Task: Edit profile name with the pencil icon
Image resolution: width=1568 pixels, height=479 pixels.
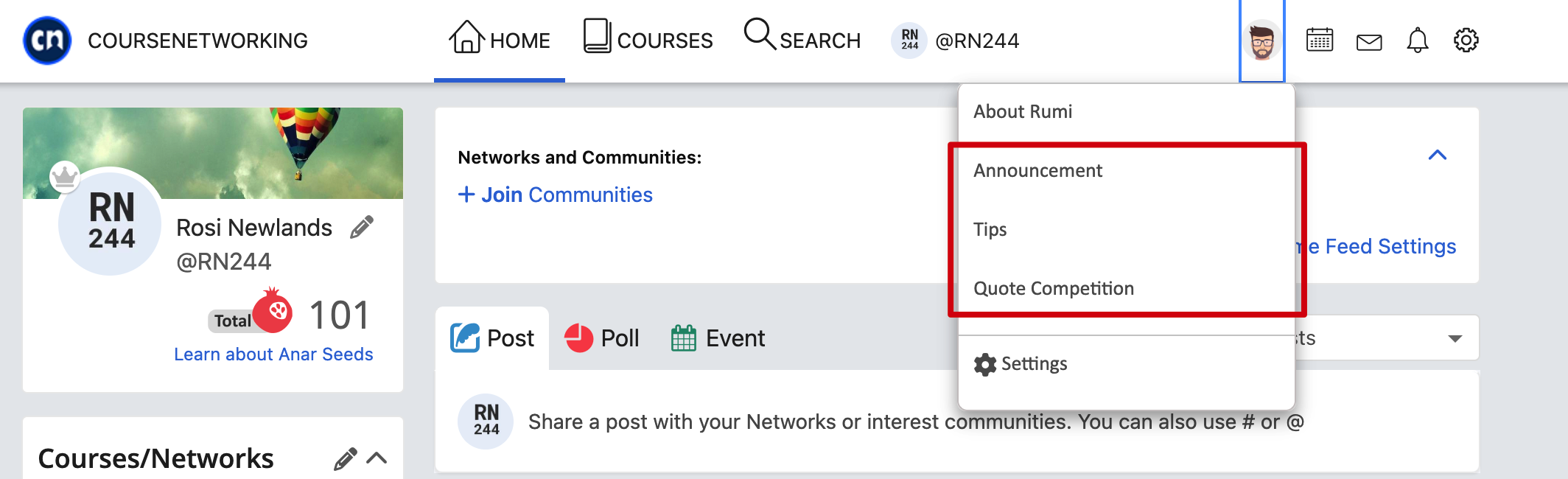Action: click(x=362, y=228)
